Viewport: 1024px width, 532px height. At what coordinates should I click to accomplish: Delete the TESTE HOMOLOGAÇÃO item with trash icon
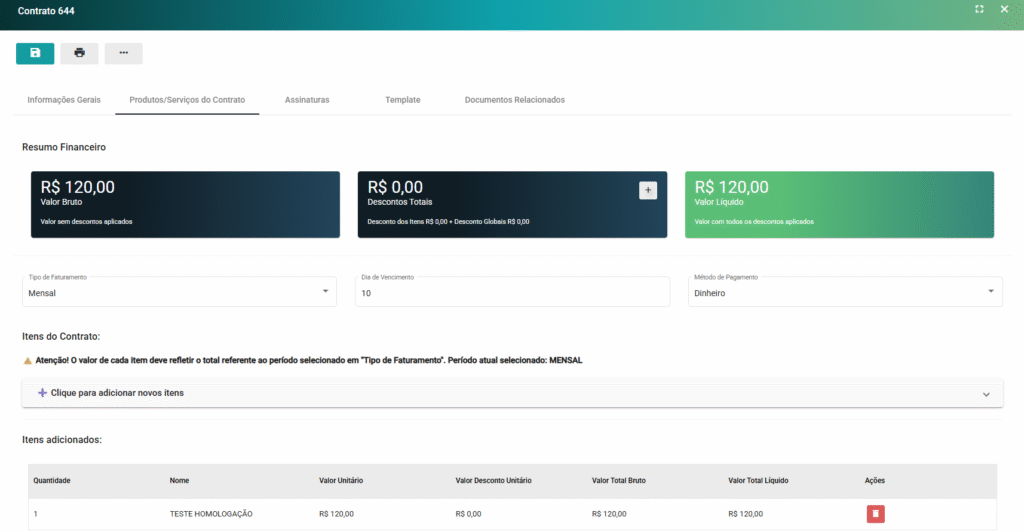(x=875, y=513)
